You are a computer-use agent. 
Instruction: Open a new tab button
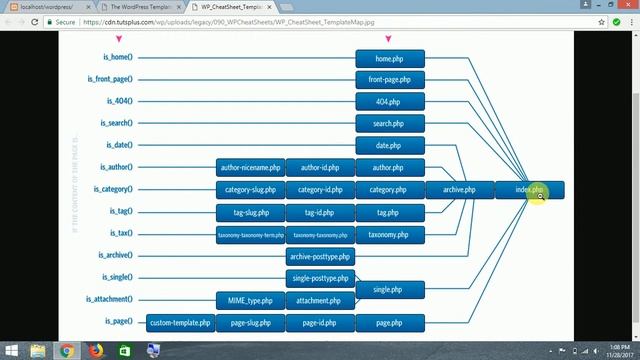[x=287, y=7]
